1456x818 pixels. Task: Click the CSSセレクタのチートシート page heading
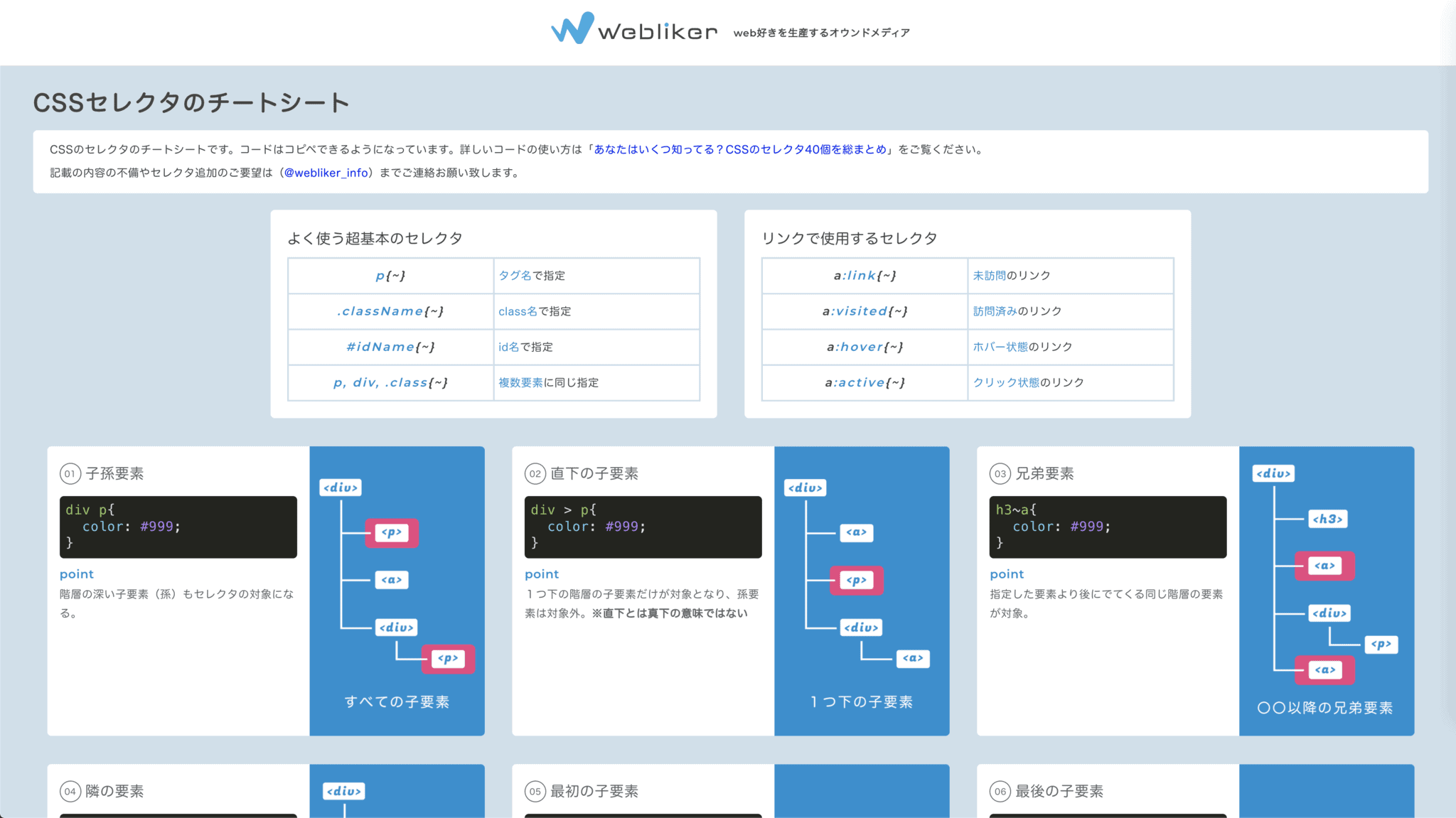pyautogui.click(x=192, y=102)
